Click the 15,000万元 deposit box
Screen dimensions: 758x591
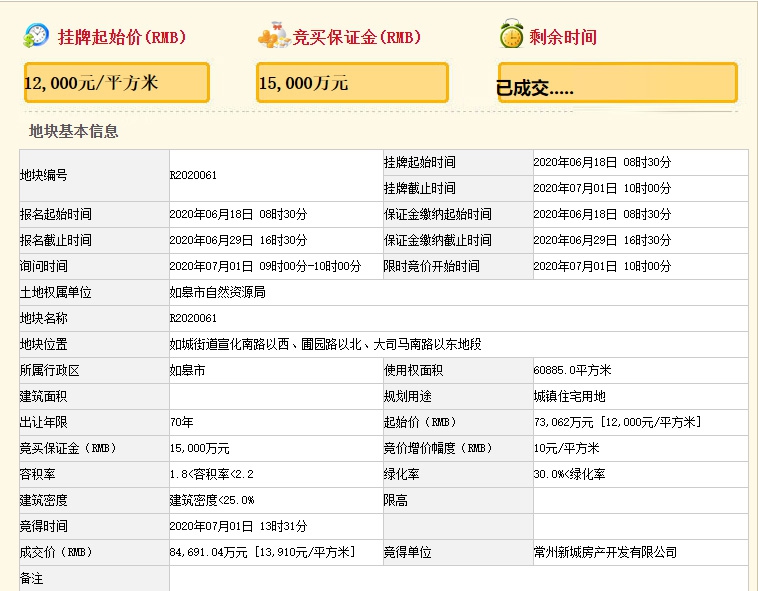[352, 83]
